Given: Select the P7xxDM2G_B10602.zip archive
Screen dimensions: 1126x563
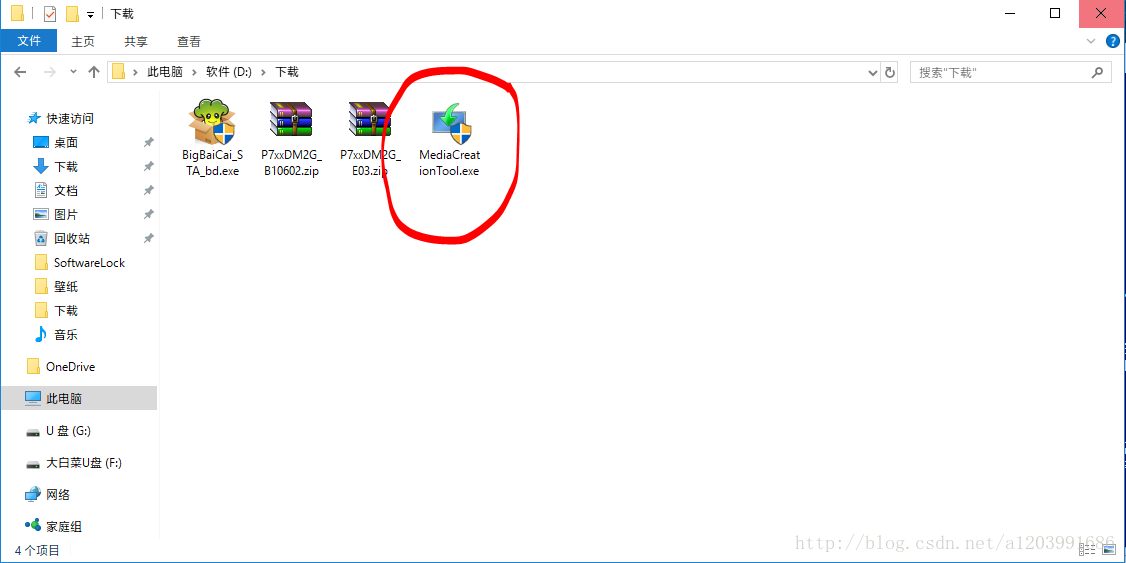Looking at the screenshot, I should click(x=290, y=122).
